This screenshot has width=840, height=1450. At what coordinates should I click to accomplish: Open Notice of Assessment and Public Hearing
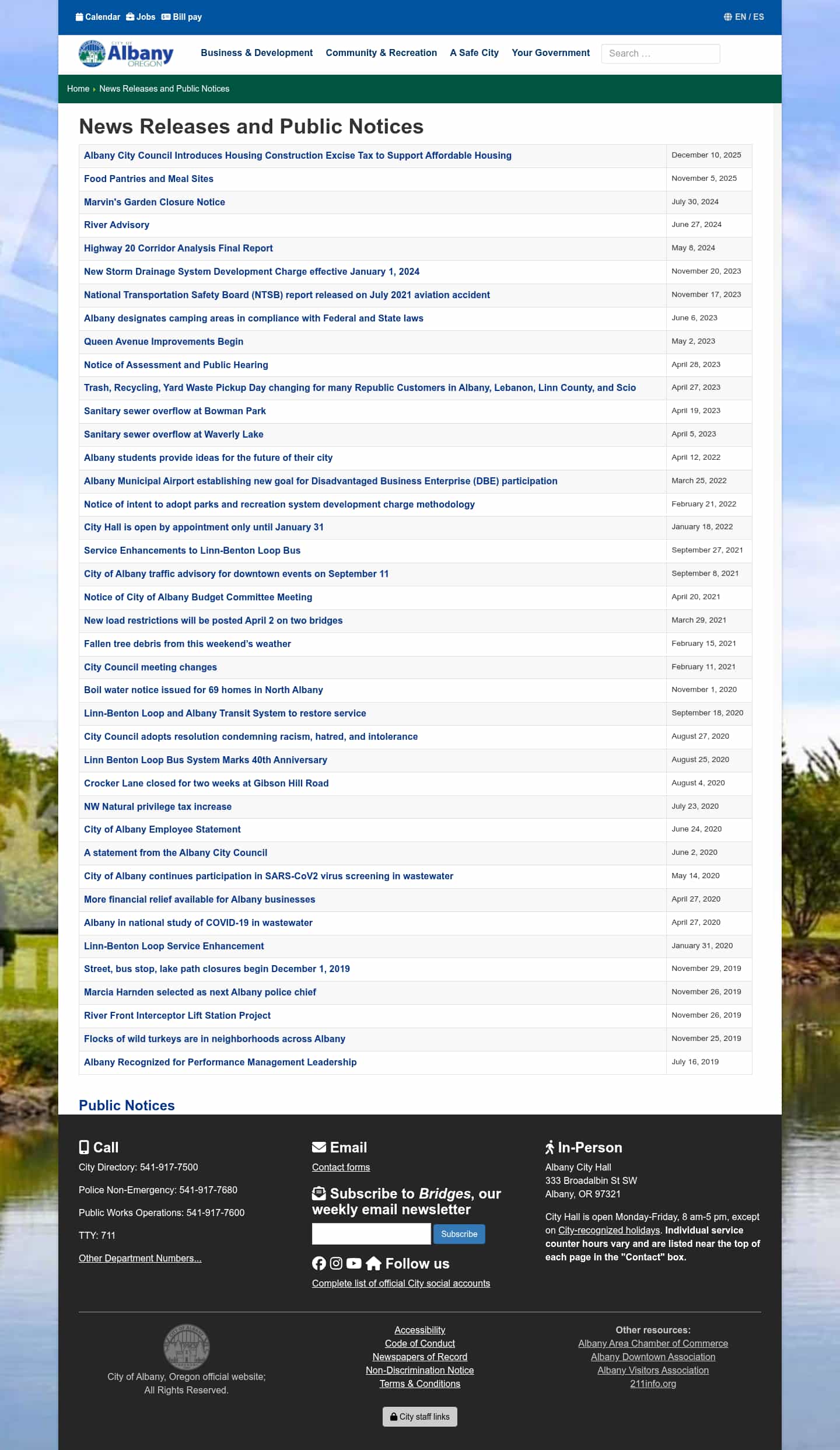[176, 365]
